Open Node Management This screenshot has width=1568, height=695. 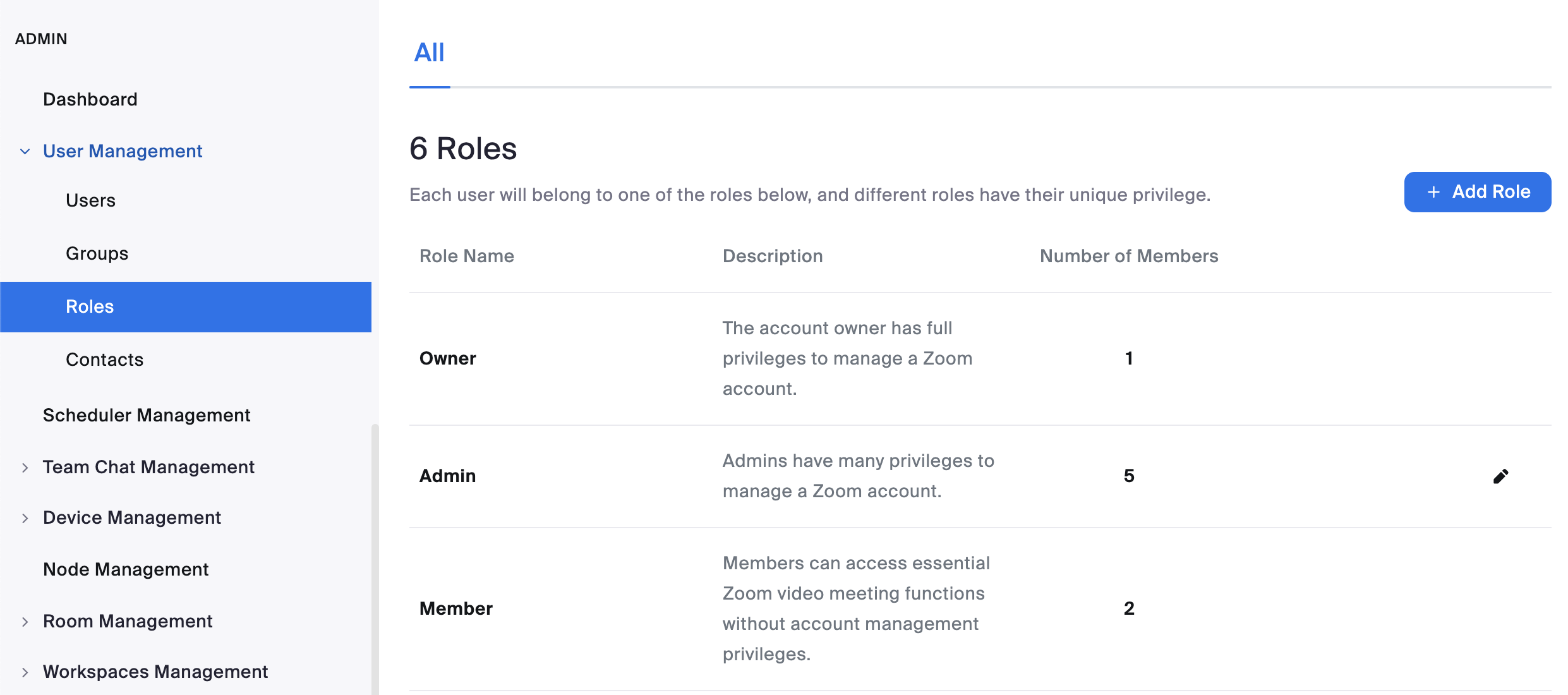tap(126, 569)
